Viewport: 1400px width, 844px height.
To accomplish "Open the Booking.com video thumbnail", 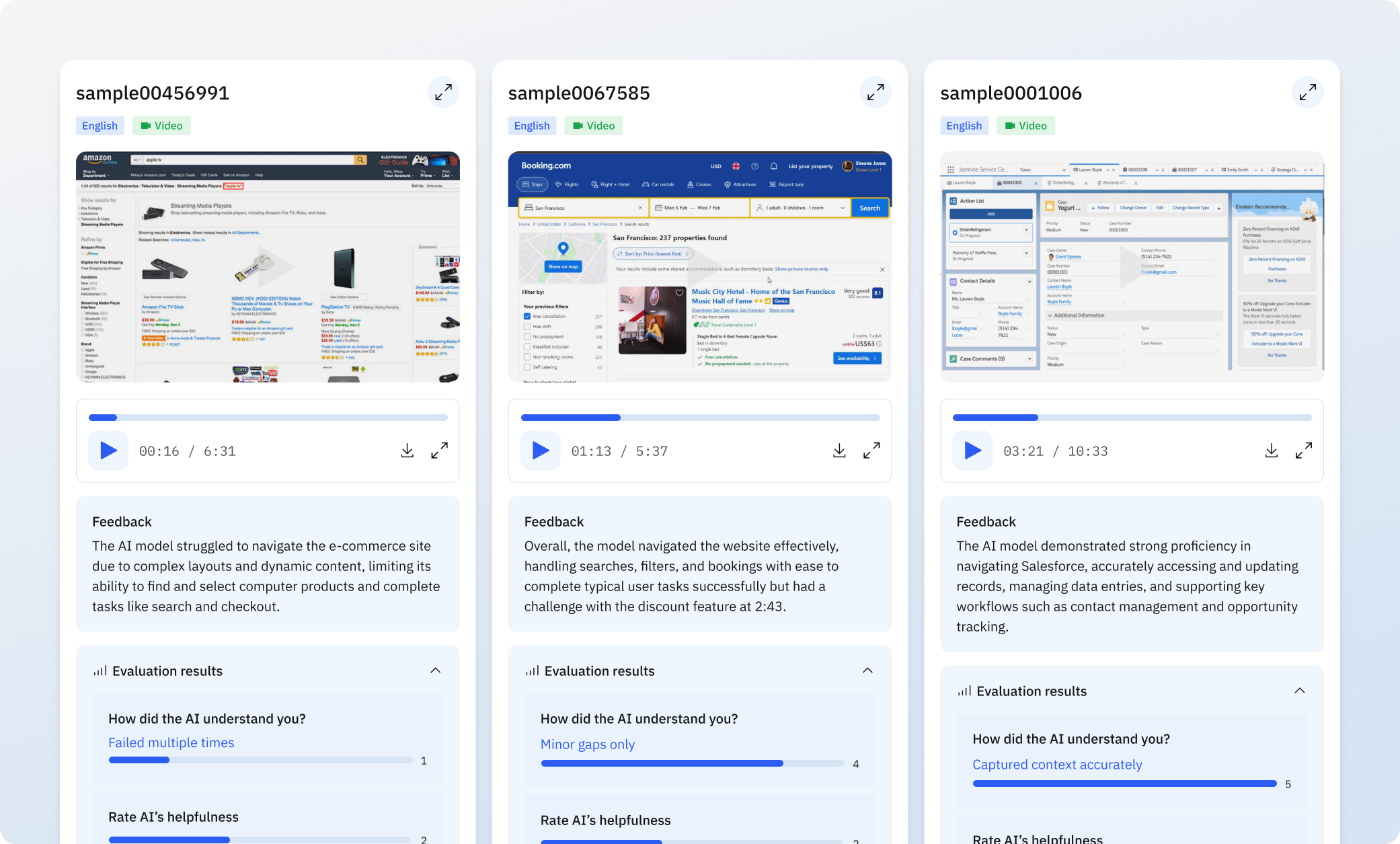I will (699, 267).
